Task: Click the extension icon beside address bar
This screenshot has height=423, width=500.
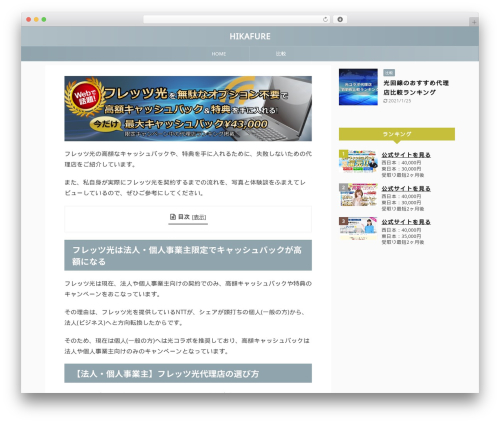Action: (x=340, y=19)
